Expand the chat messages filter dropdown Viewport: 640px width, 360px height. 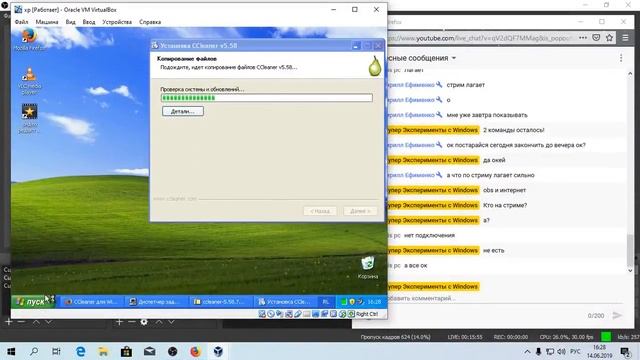coord(453,58)
